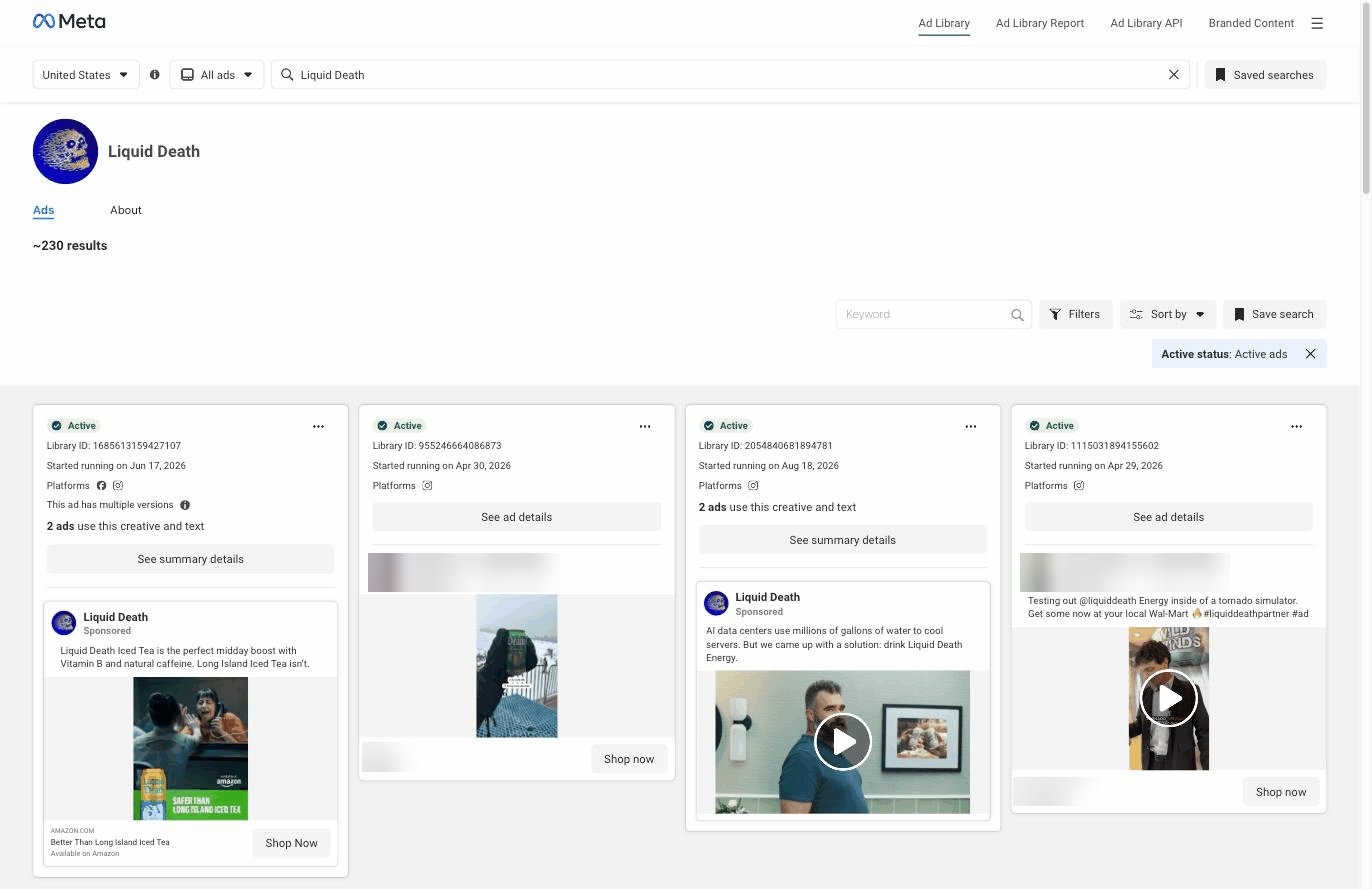Screen dimensions: 1372x889
Task: Click Facebook platform icon on first ad
Action: click(x=101, y=485)
